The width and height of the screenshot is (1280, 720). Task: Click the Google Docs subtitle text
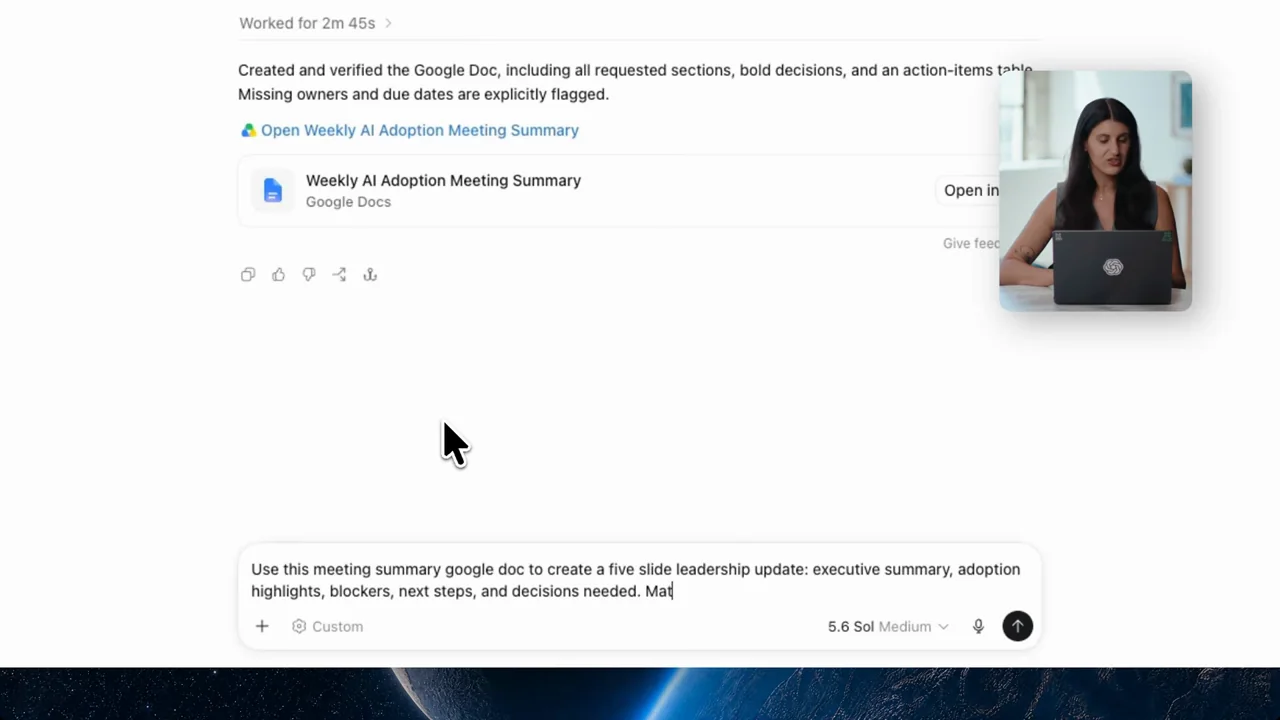(x=348, y=202)
